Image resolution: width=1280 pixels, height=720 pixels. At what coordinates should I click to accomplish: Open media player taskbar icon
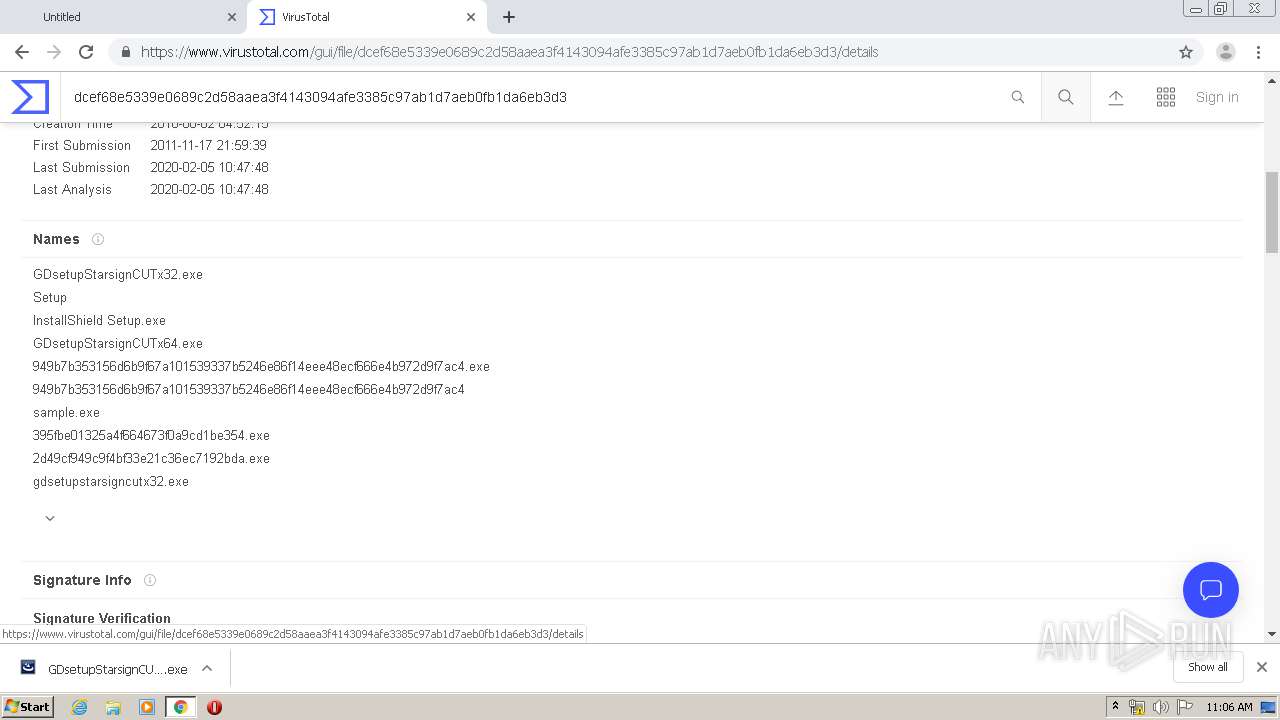pyautogui.click(x=147, y=707)
